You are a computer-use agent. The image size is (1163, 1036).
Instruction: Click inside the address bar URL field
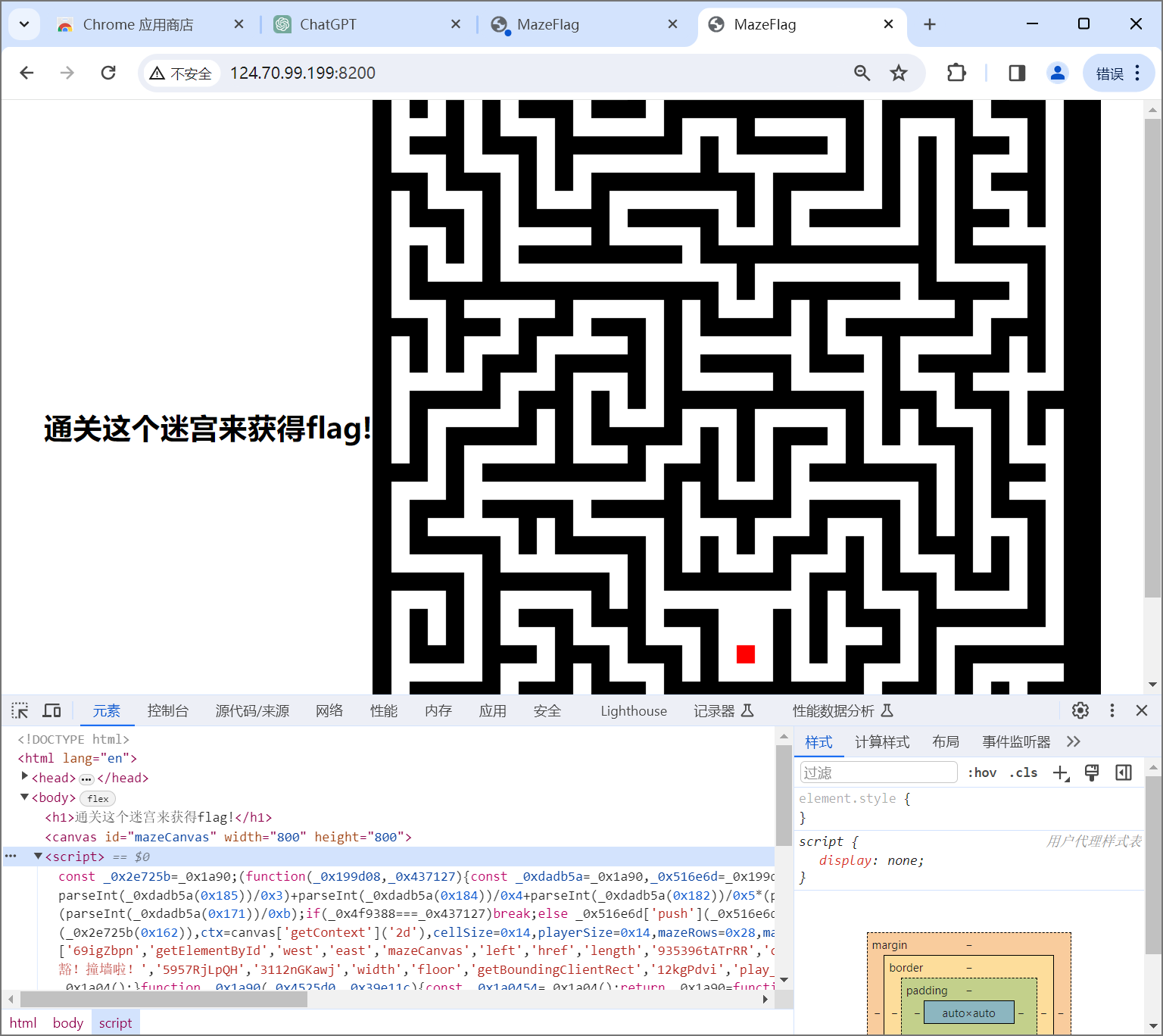[303, 73]
